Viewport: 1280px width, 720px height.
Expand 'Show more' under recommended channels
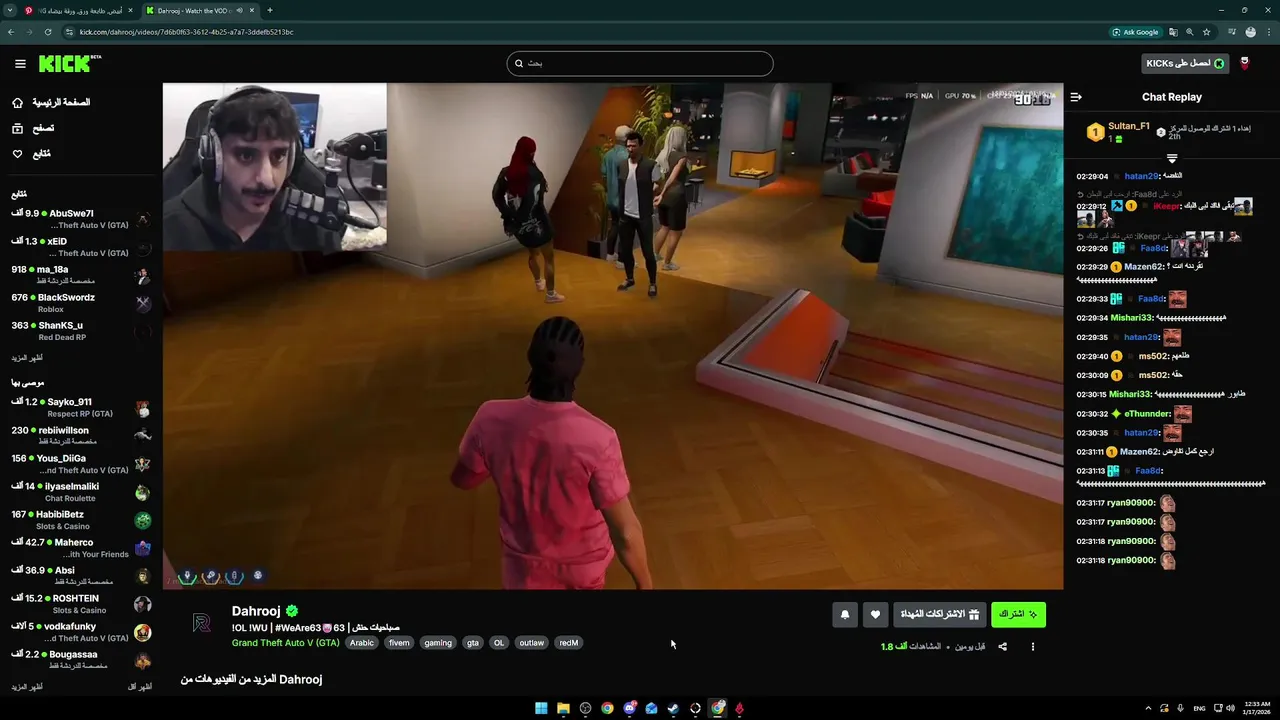[x=27, y=687]
